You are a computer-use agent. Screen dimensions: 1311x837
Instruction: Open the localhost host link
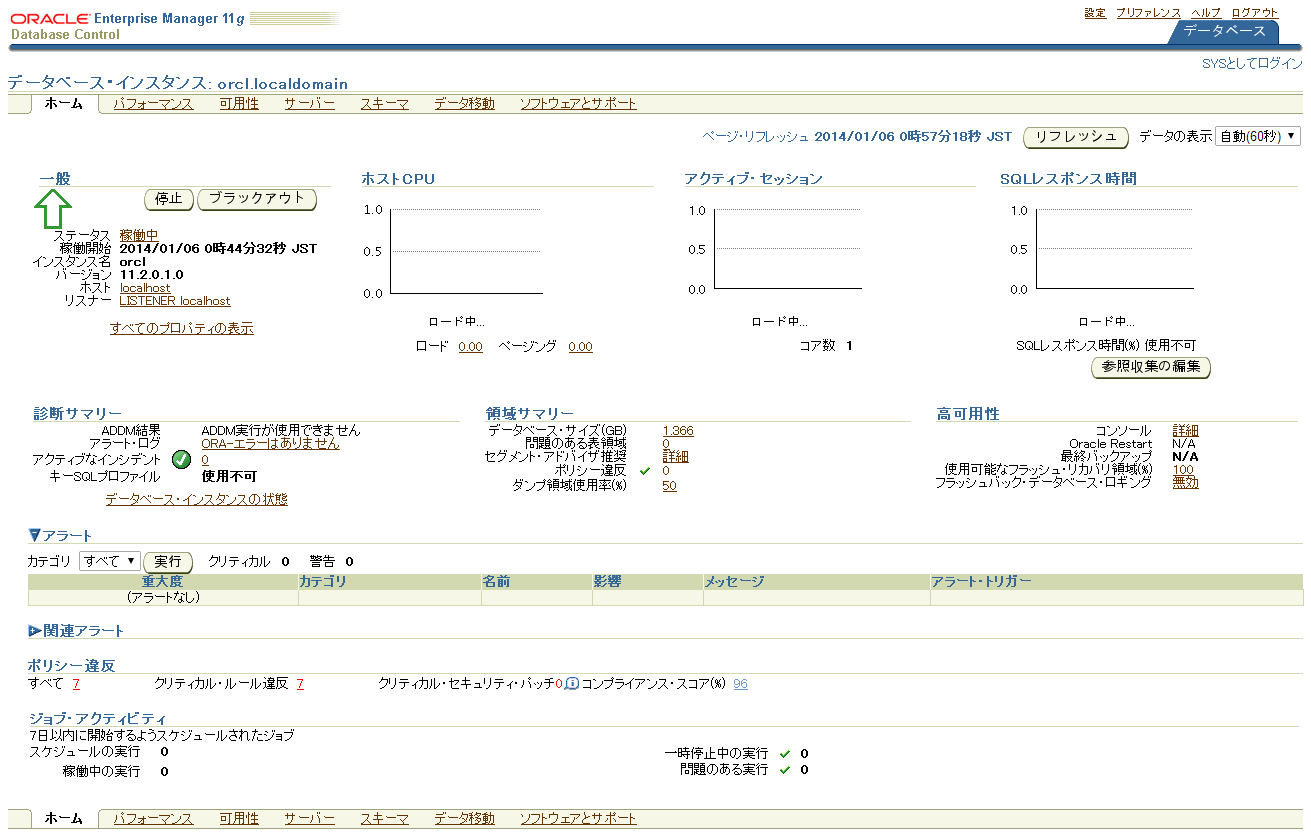[145, 288]
